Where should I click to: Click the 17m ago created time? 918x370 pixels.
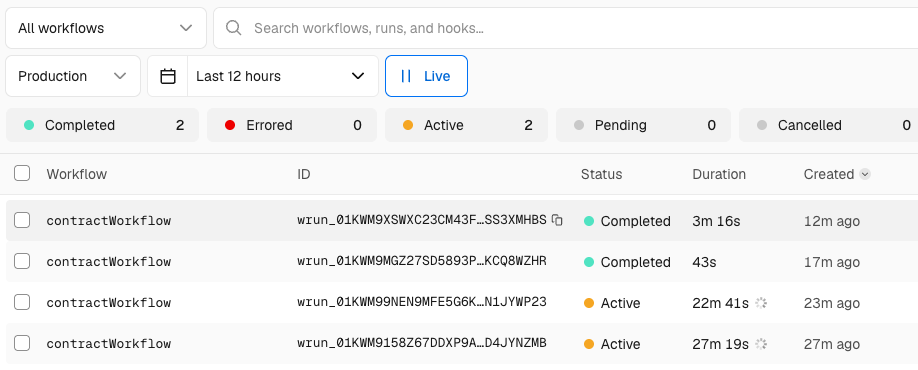click(x=831, y=262)
